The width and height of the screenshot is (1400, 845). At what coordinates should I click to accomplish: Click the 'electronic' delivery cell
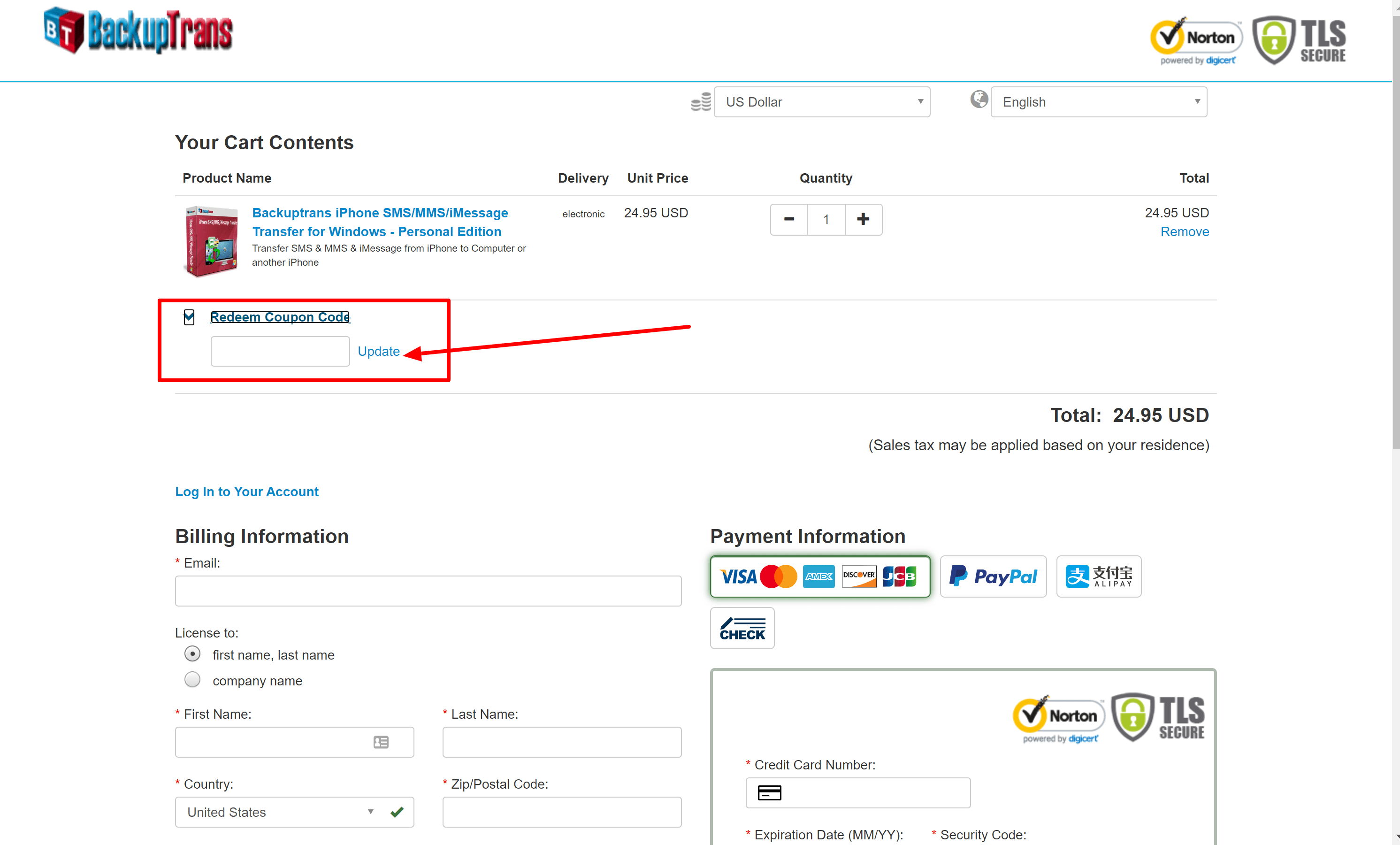pos(583,214)
